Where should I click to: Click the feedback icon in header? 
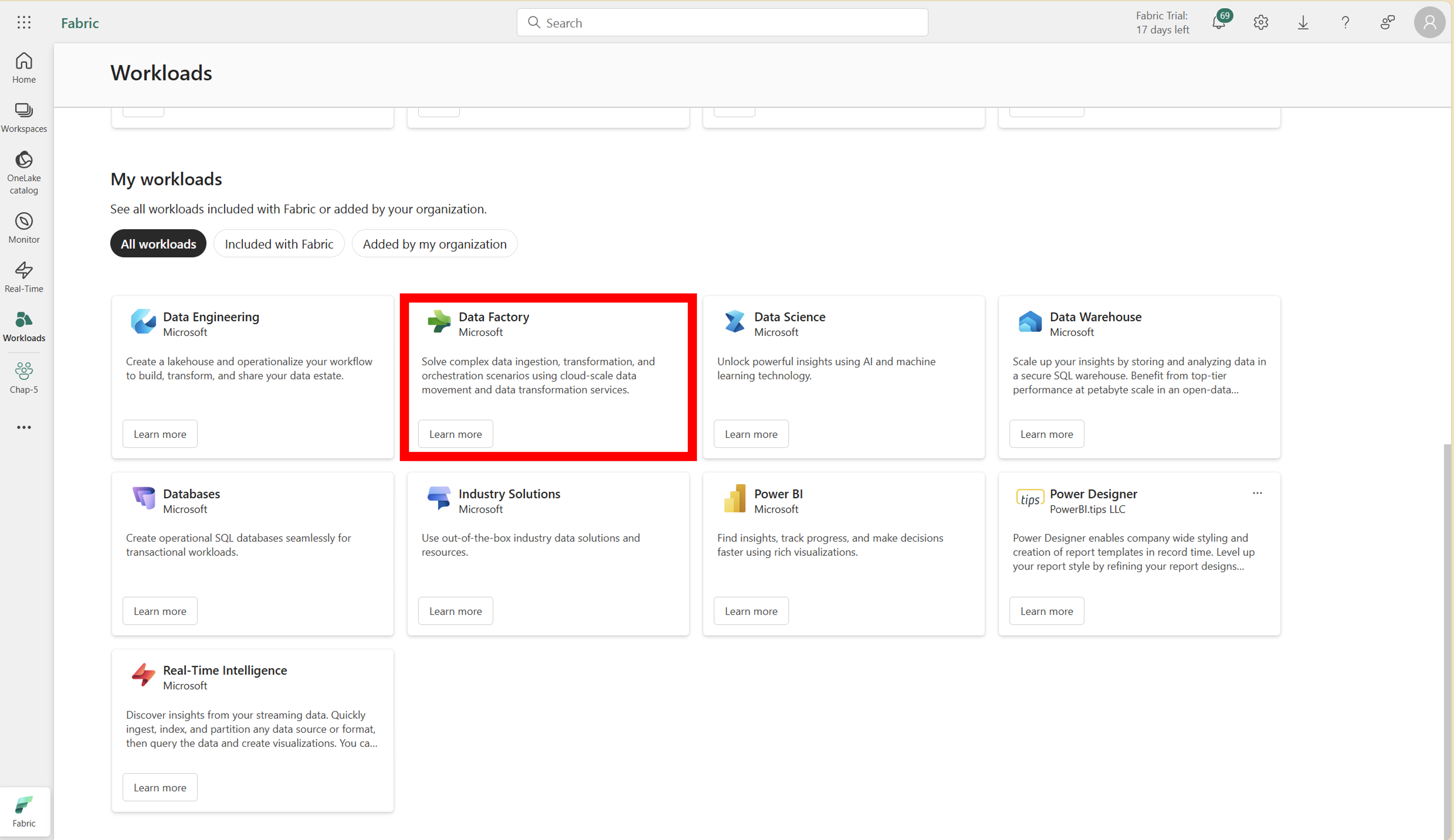click(x=1387, y=22)
